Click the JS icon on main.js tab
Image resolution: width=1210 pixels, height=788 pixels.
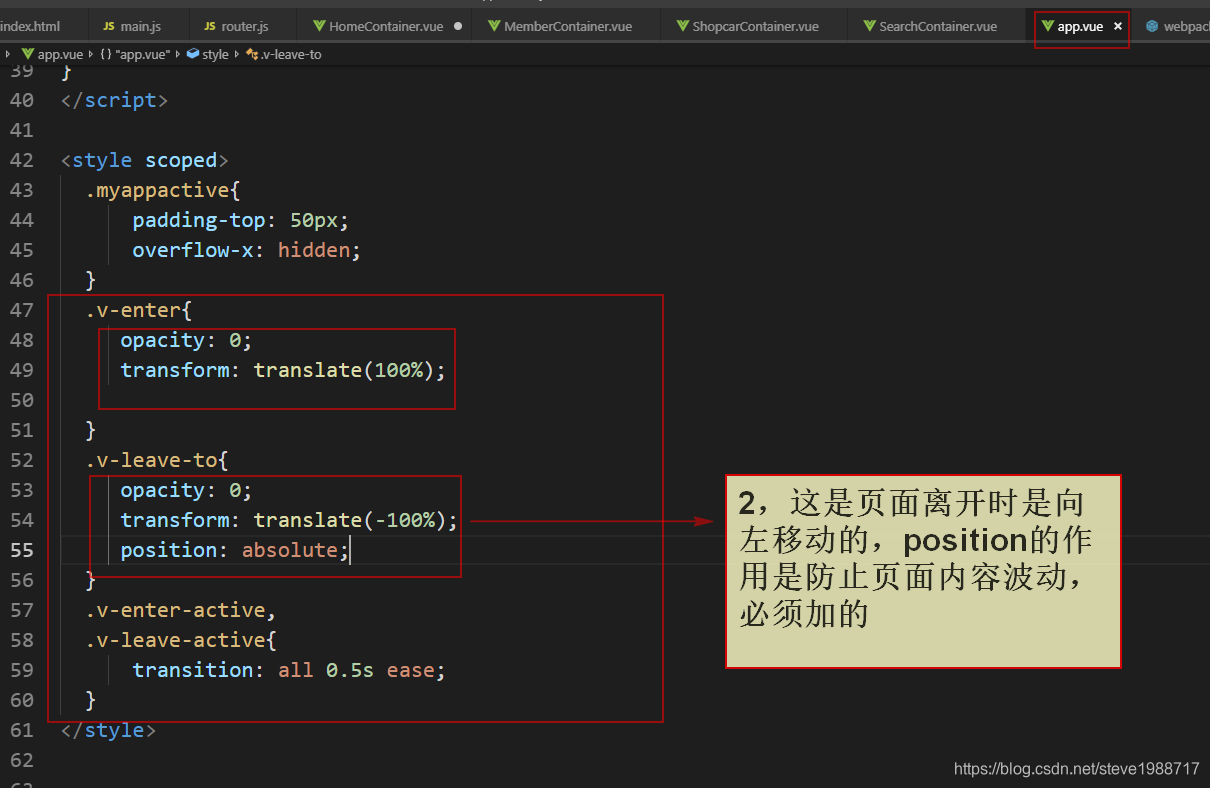tap(108, 26)
